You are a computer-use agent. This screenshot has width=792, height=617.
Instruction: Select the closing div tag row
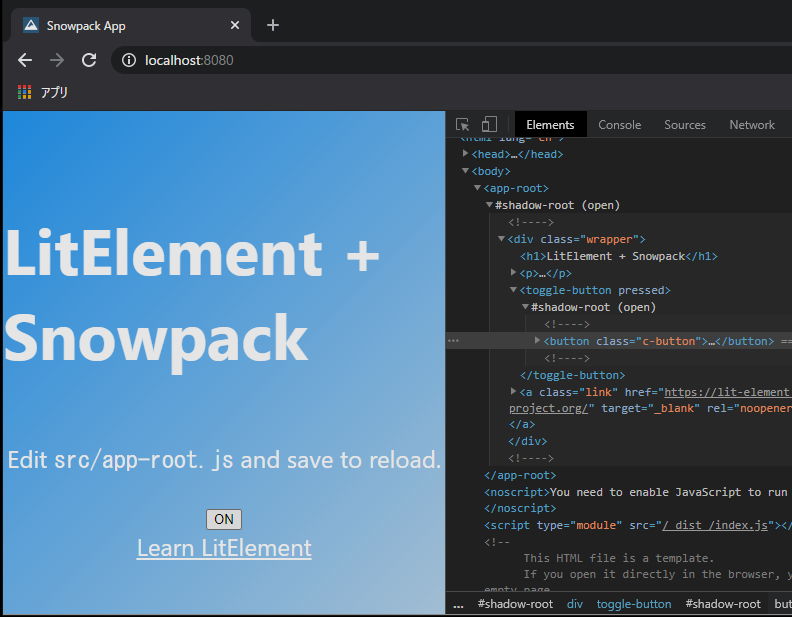click(528, 441)
